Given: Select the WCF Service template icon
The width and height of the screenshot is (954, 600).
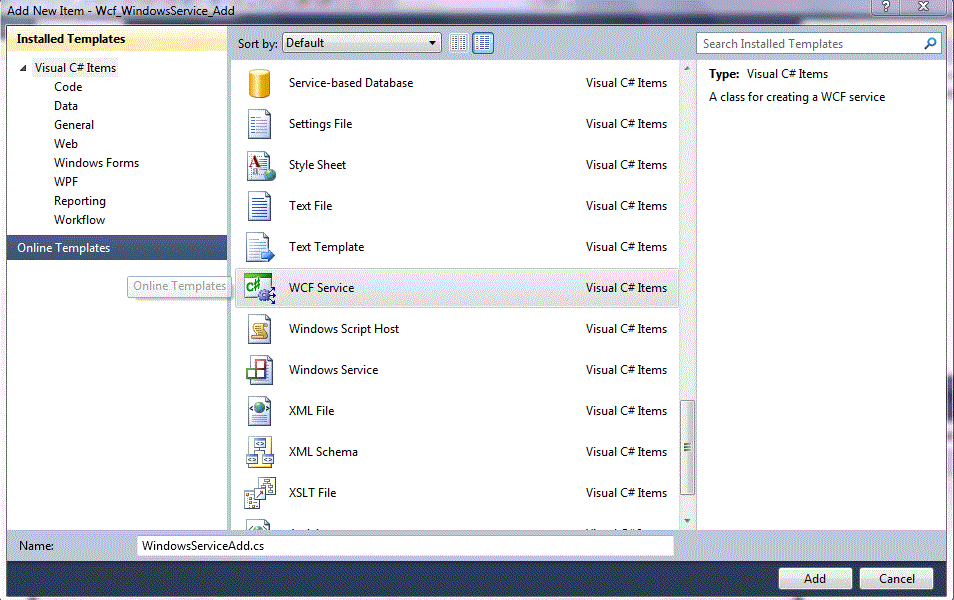Looking at the screenshot, I should click(x=259, y=287).
